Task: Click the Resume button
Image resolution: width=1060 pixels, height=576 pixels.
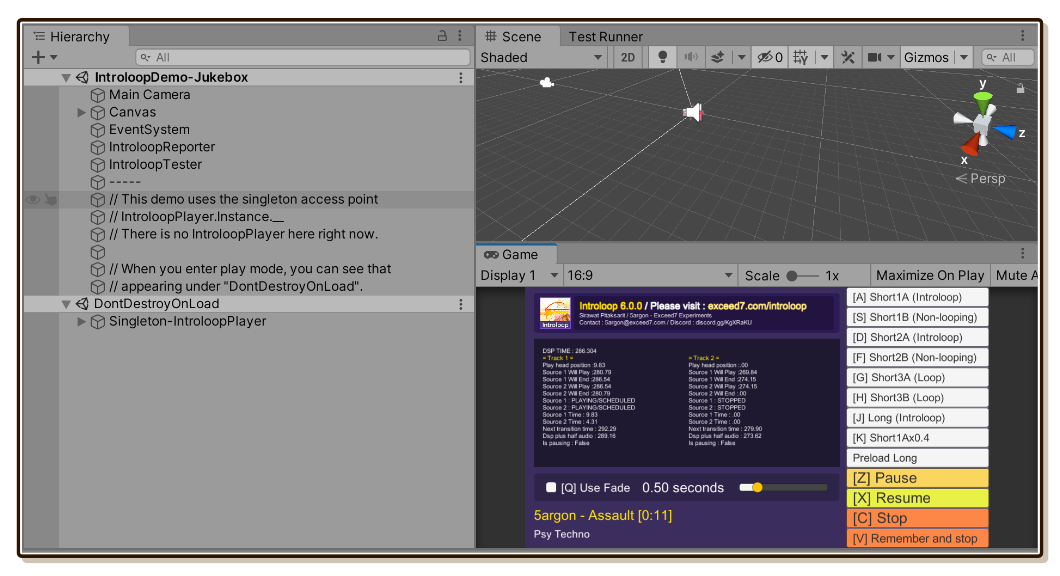Action: tap(917, 498)
